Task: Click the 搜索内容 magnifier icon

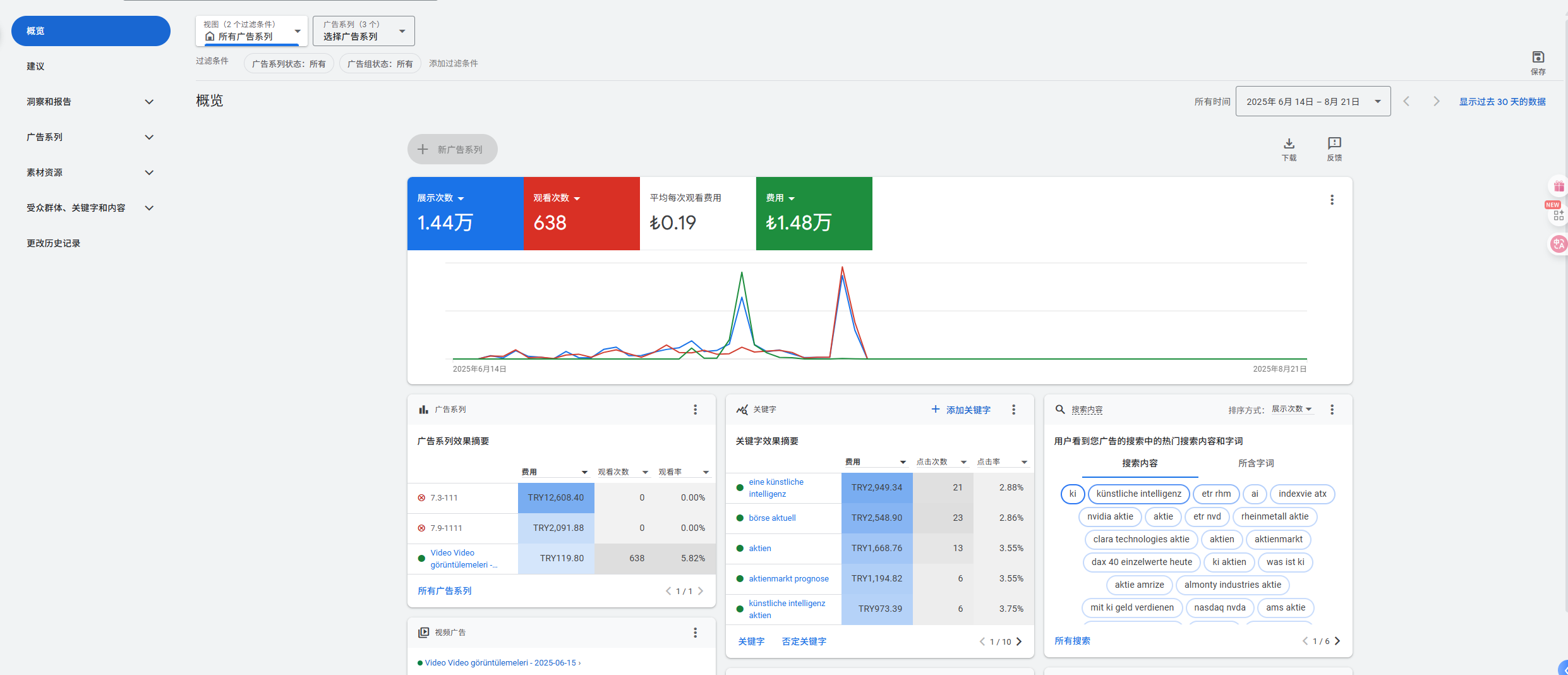Action: click(x=1060, y=410)
